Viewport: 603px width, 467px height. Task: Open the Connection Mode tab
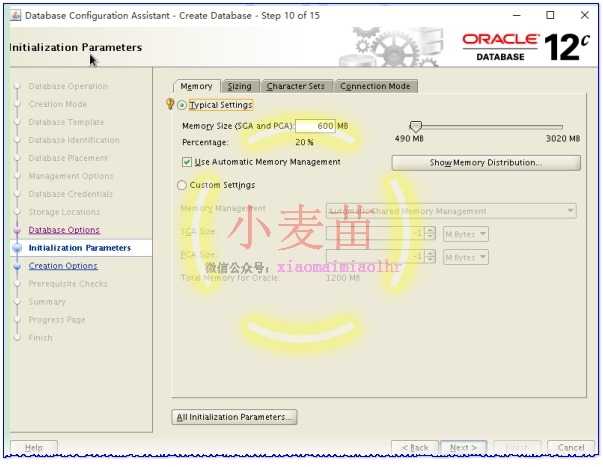(375, 86)
